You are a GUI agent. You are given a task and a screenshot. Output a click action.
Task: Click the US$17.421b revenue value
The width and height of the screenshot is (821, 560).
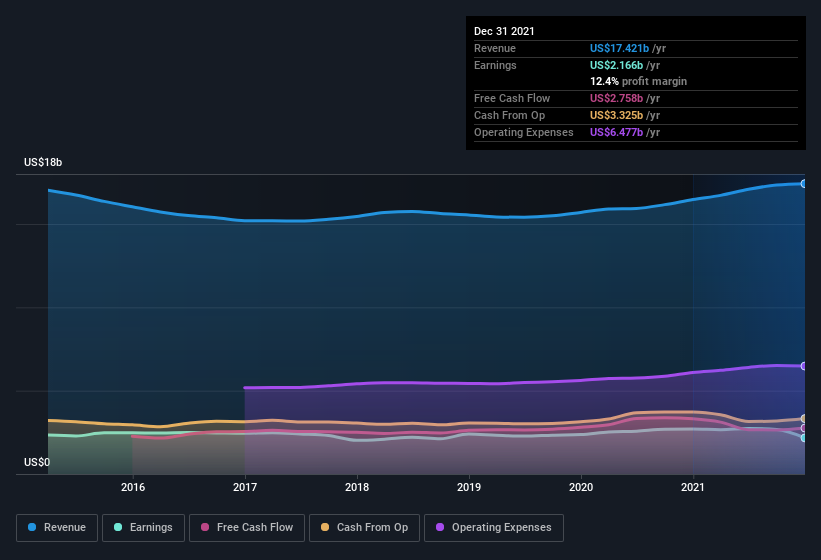point(619,48)
